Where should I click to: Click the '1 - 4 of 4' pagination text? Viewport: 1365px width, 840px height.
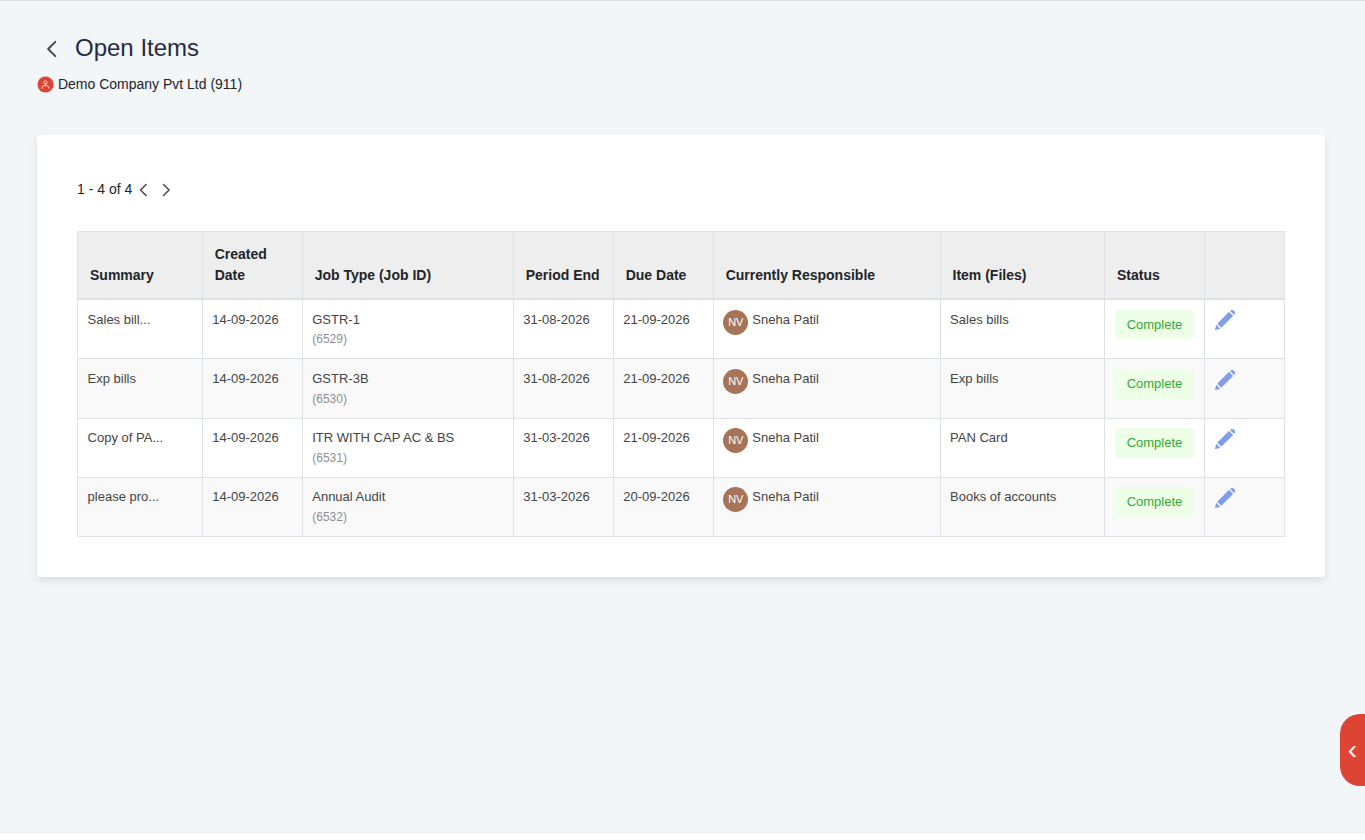(104, 190)
